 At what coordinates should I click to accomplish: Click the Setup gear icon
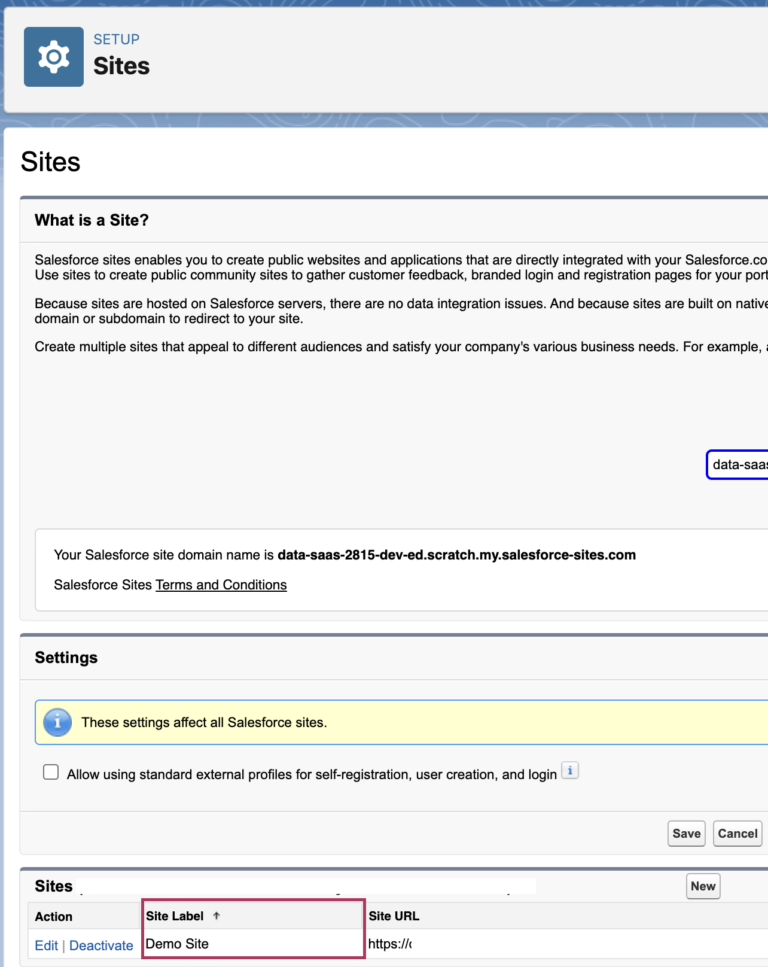click(54, 57)
